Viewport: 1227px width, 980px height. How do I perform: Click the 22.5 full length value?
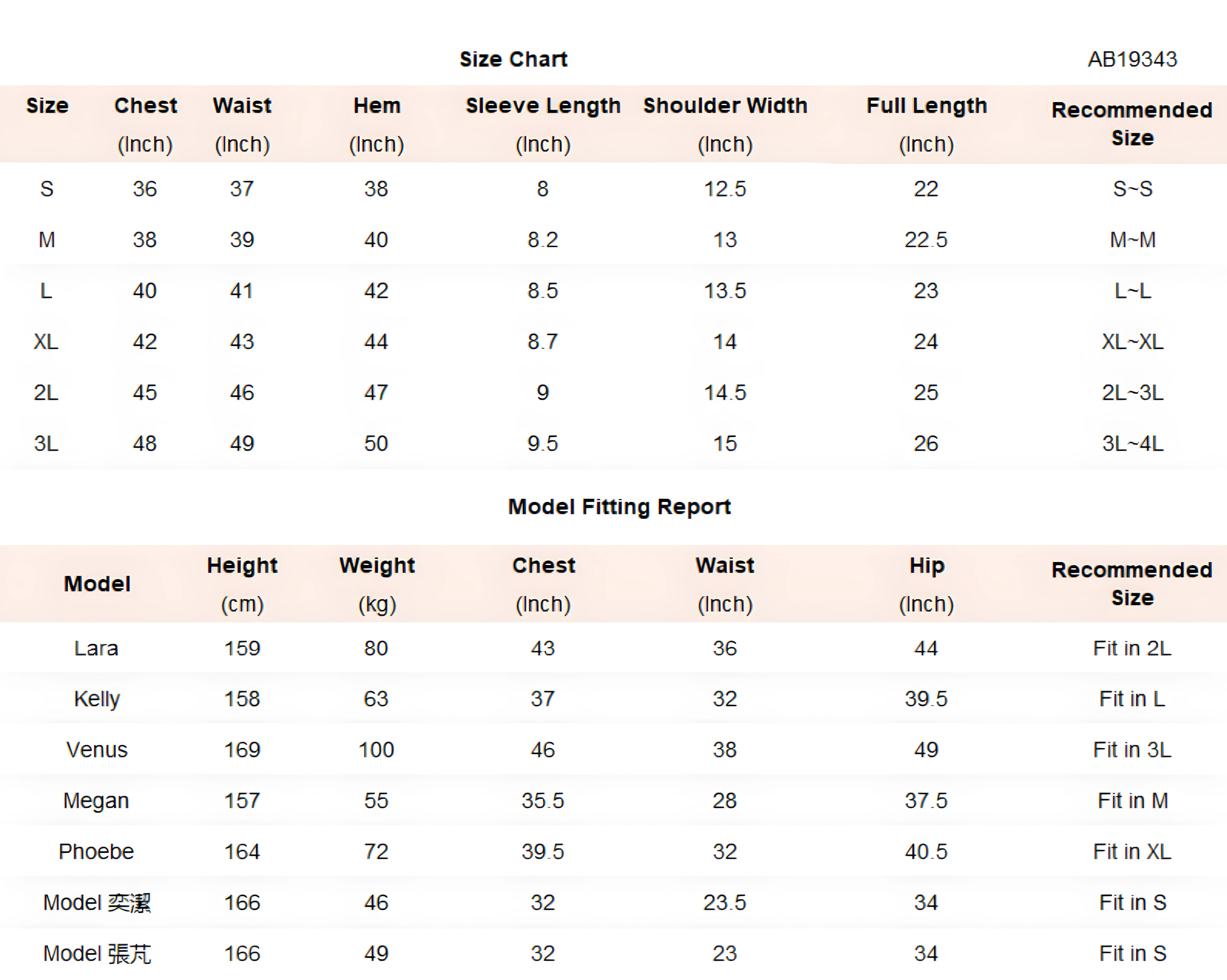(926, 240)
